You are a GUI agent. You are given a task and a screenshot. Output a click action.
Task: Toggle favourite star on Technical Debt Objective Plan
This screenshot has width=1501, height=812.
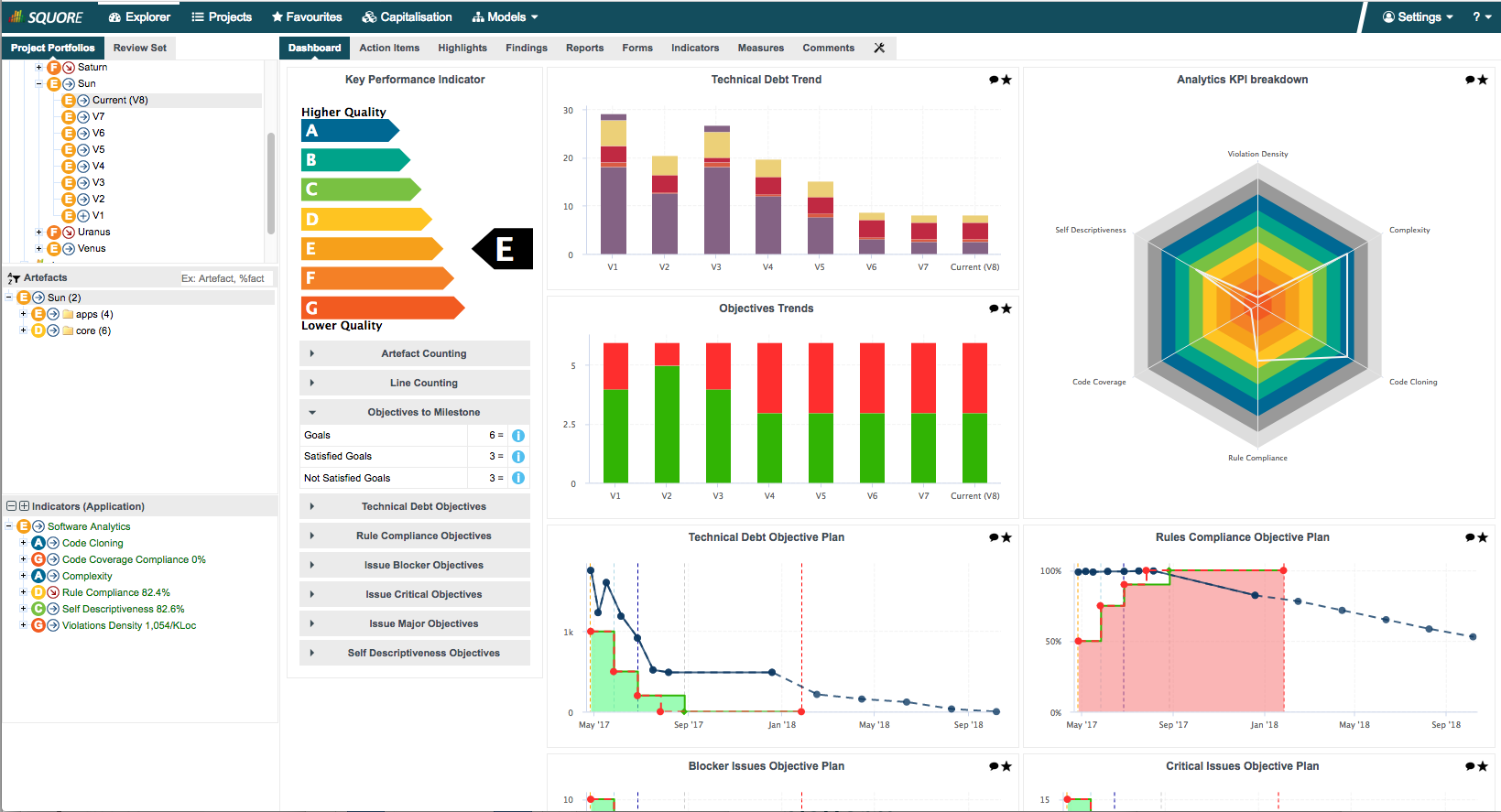[1006, 538]
